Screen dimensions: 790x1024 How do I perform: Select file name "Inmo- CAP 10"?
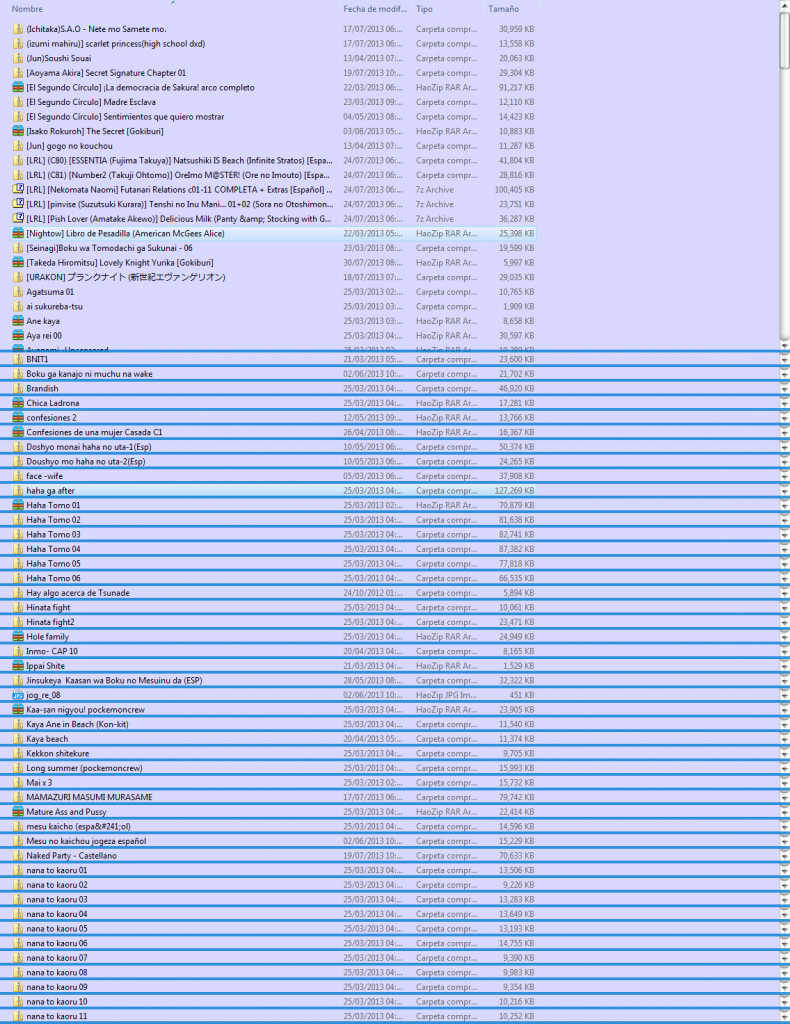coord(52,651)
